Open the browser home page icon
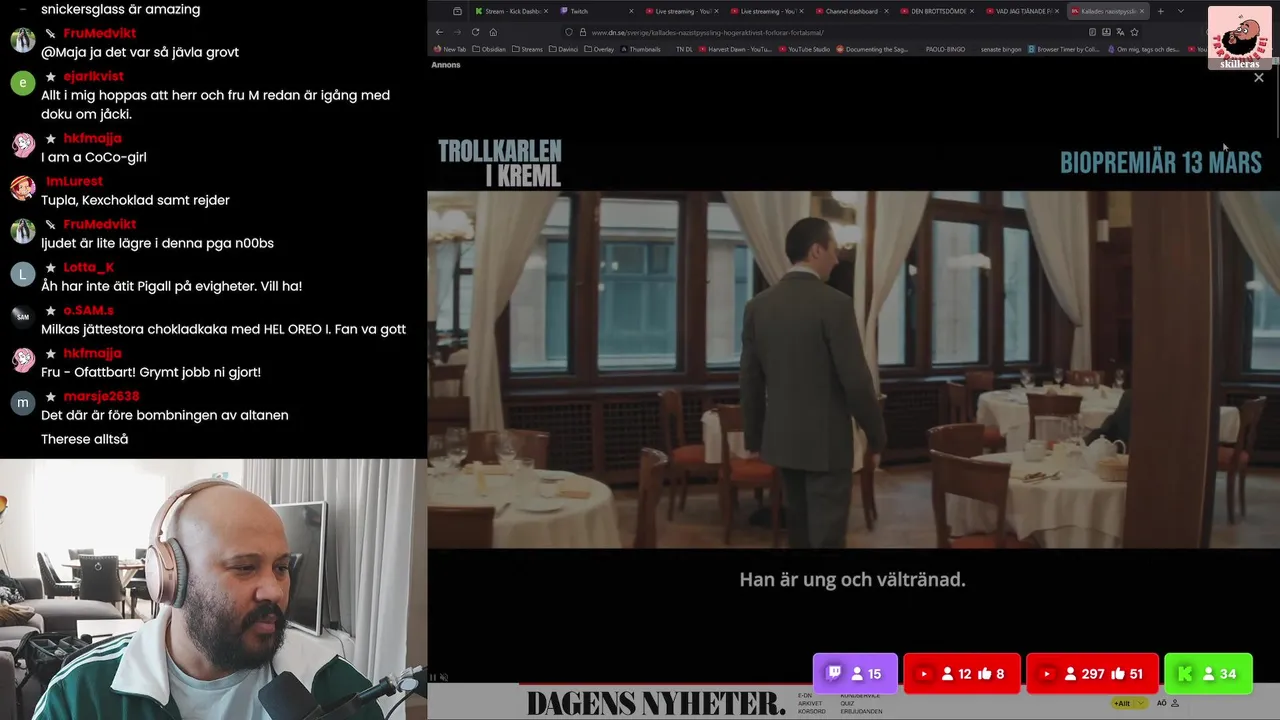The image size is (1280, 720). (x=493, y=32)
